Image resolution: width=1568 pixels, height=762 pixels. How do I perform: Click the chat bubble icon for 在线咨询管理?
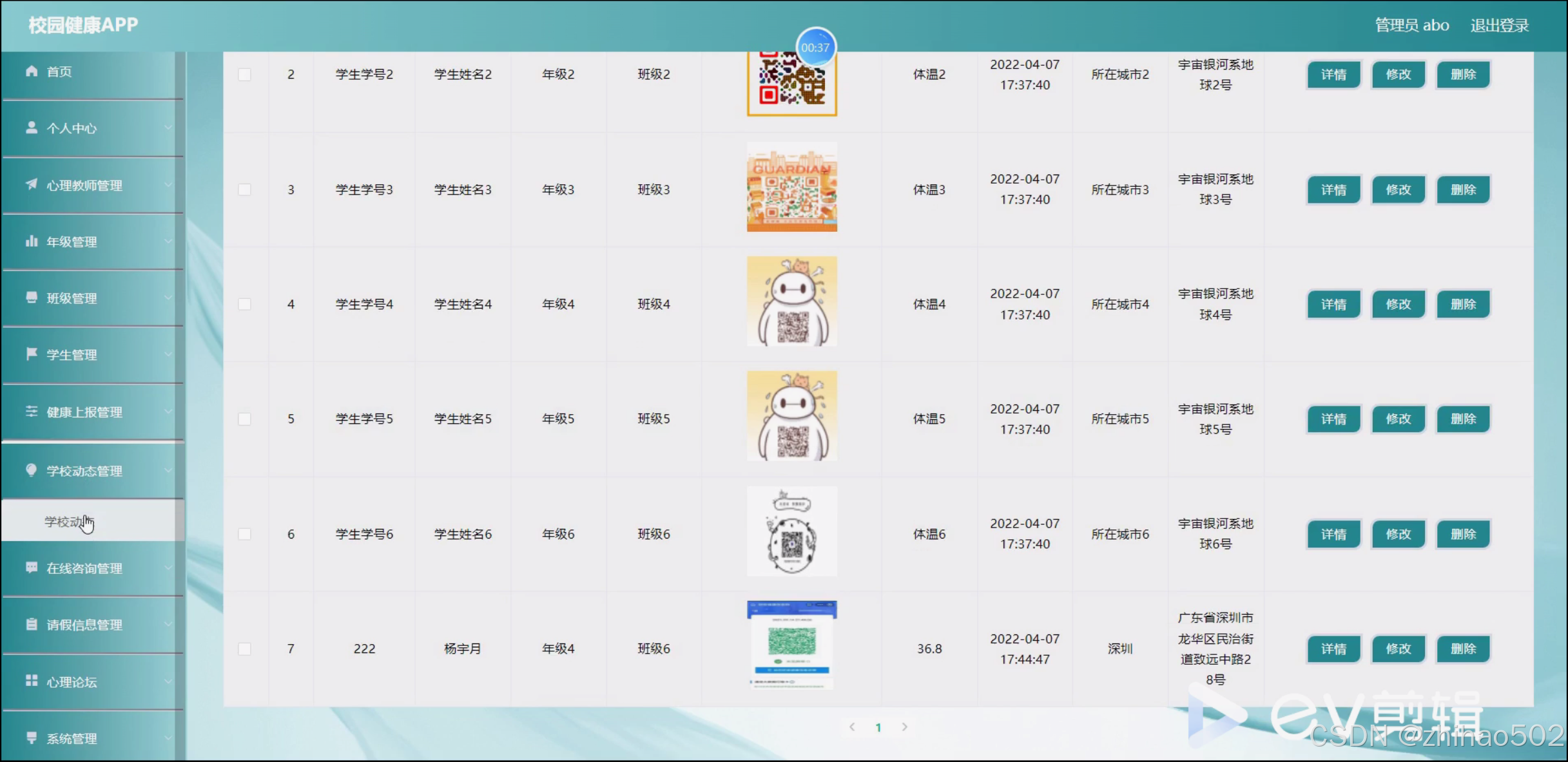click(31, 567)
